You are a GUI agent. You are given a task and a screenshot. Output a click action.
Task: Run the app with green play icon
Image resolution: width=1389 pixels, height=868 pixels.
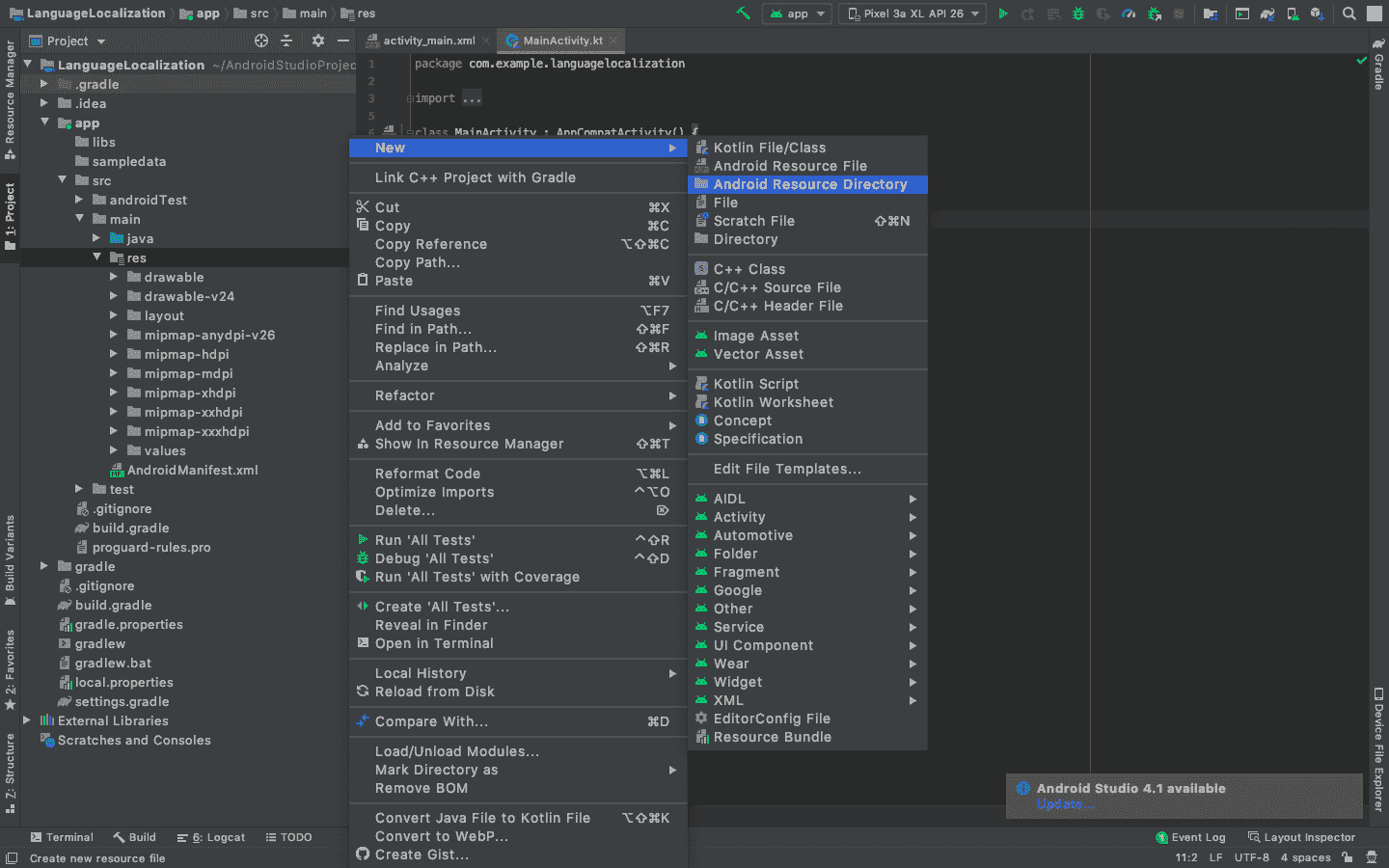[x=1003, y=14]
